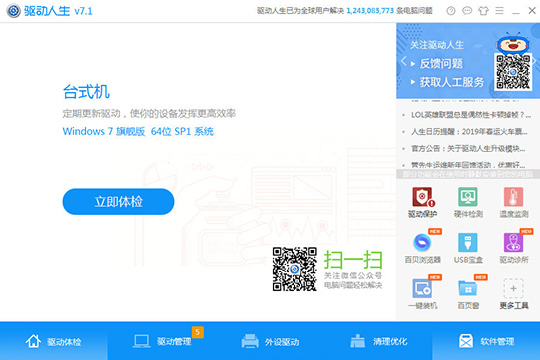Click the orange 5 badge on 驱动管理
This screenshot has width=540, height=360.
198,332
